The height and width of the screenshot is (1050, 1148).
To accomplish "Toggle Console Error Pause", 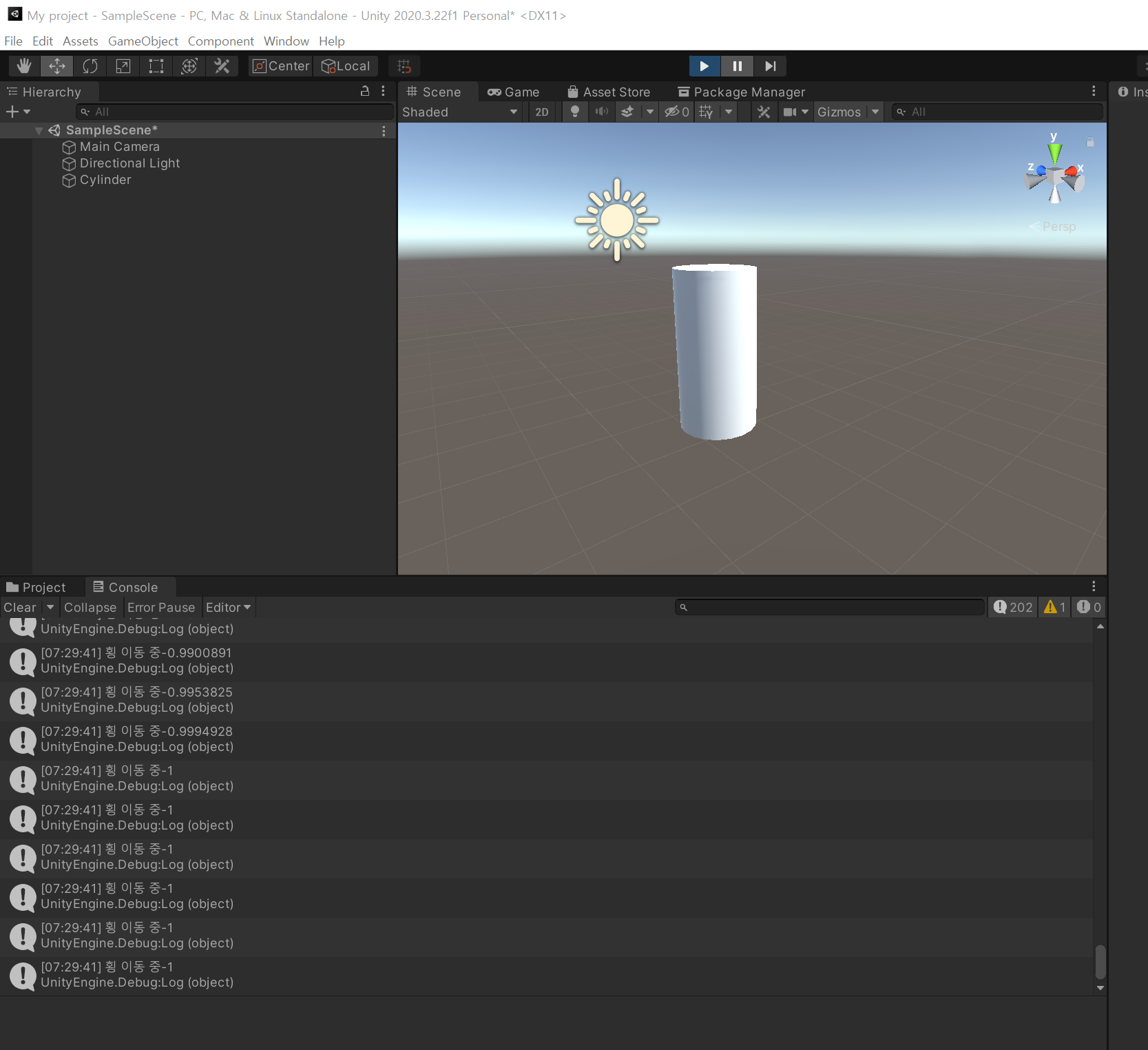I will click(x=161, y=607).
